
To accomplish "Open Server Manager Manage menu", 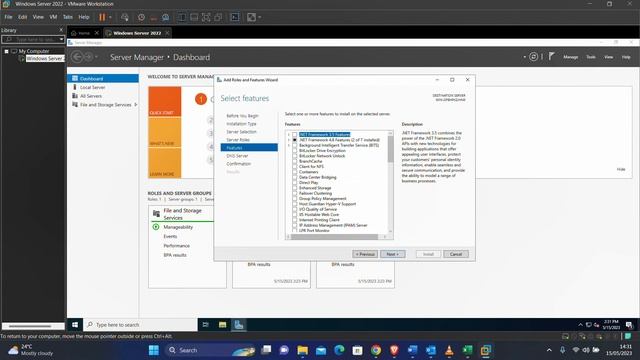I will coord(571,57).
